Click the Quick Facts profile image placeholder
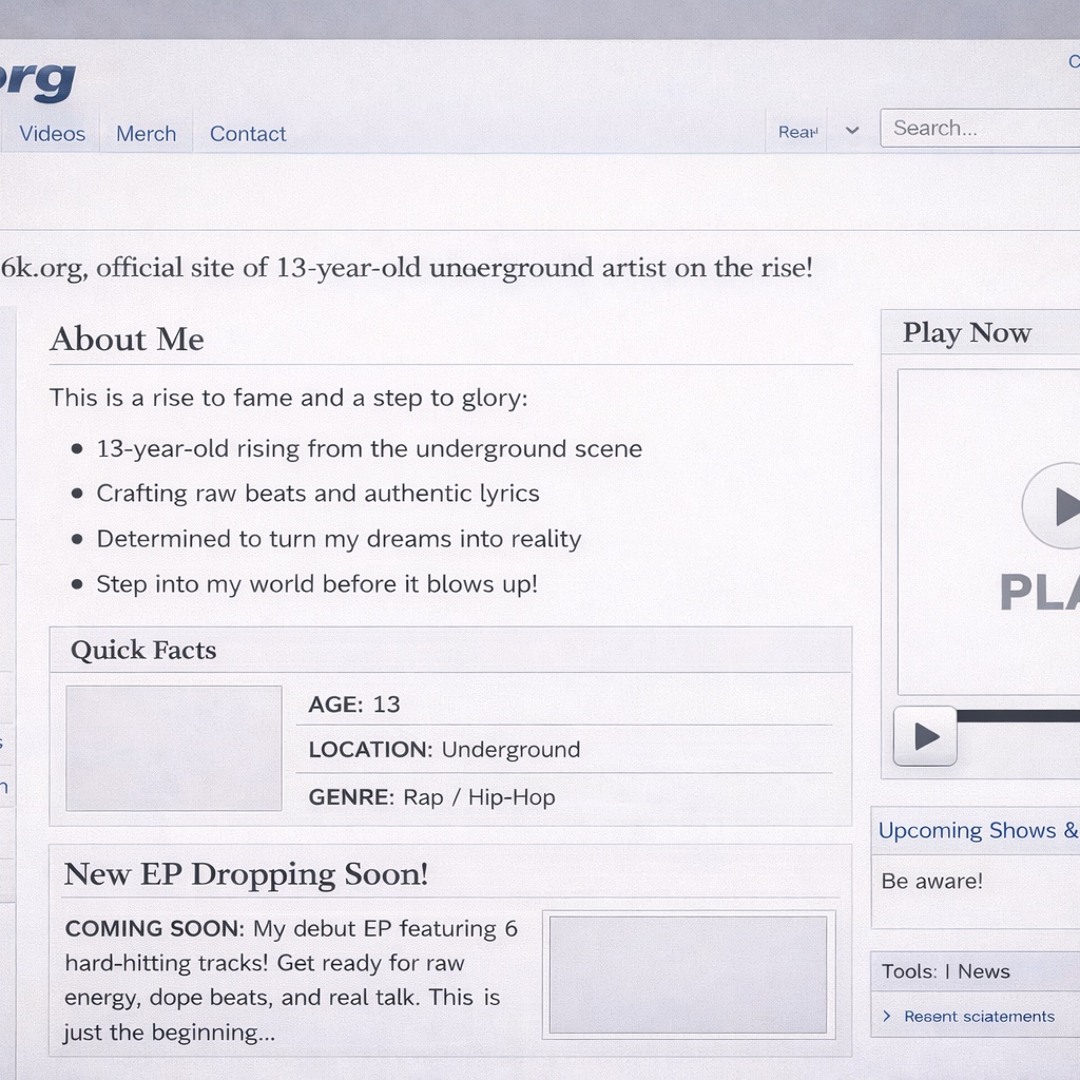Image resolution: width=1080 pixels, height=1080 pixels. point(174,748)
